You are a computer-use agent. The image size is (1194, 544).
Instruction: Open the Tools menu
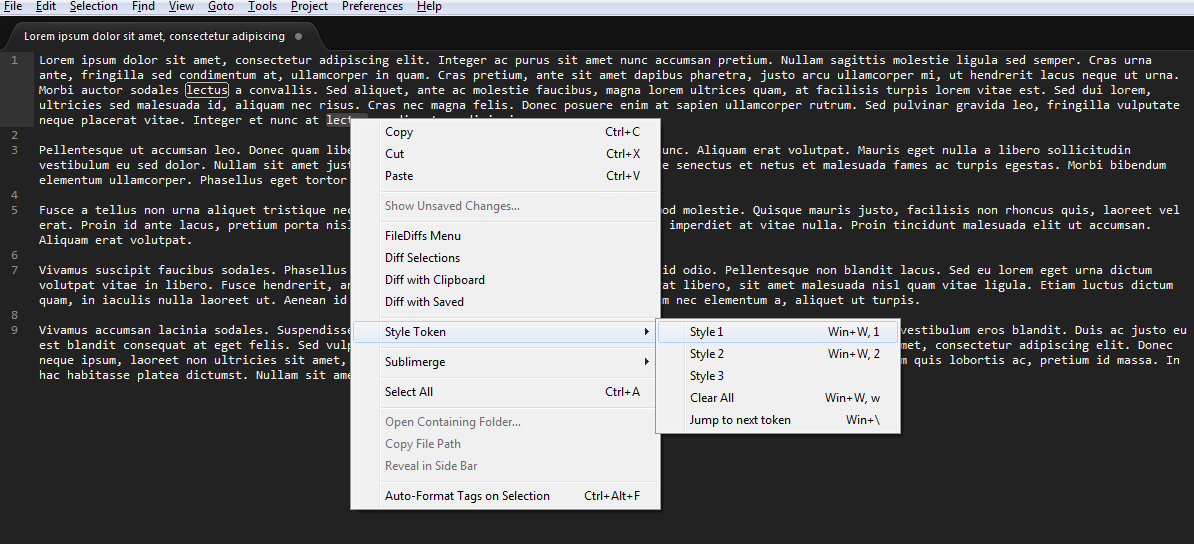[263, 6]
